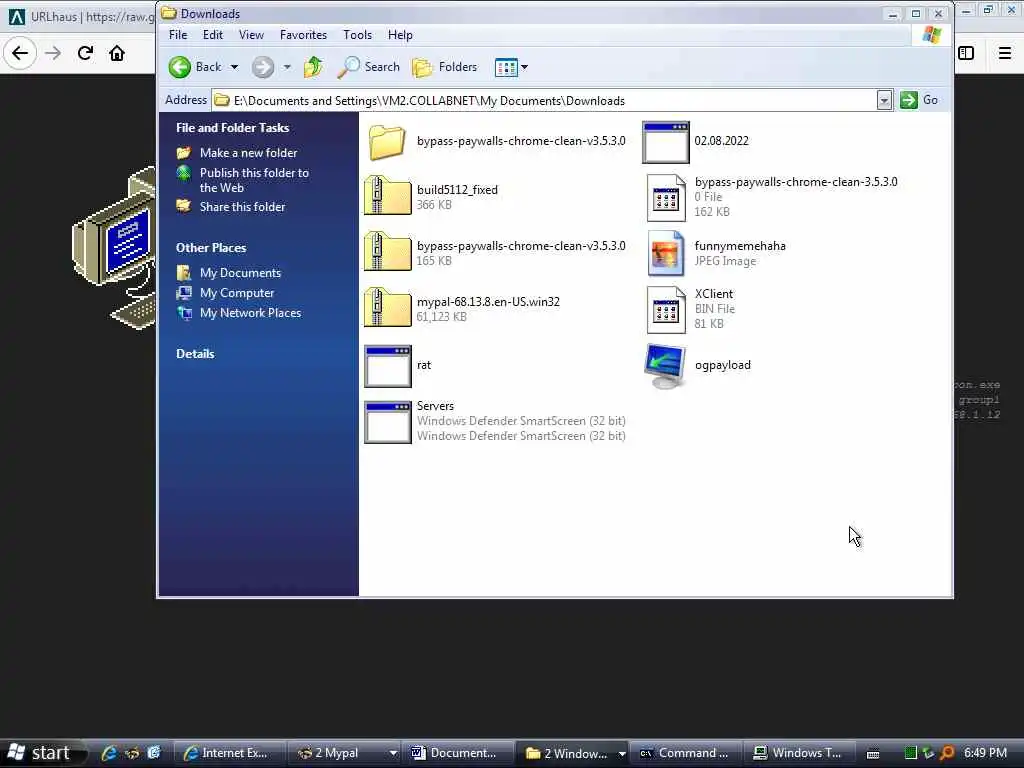Select the 165 KB bypass-paywalls zip folder icon
Screen dimensions: 1024x768
(387, 251)
